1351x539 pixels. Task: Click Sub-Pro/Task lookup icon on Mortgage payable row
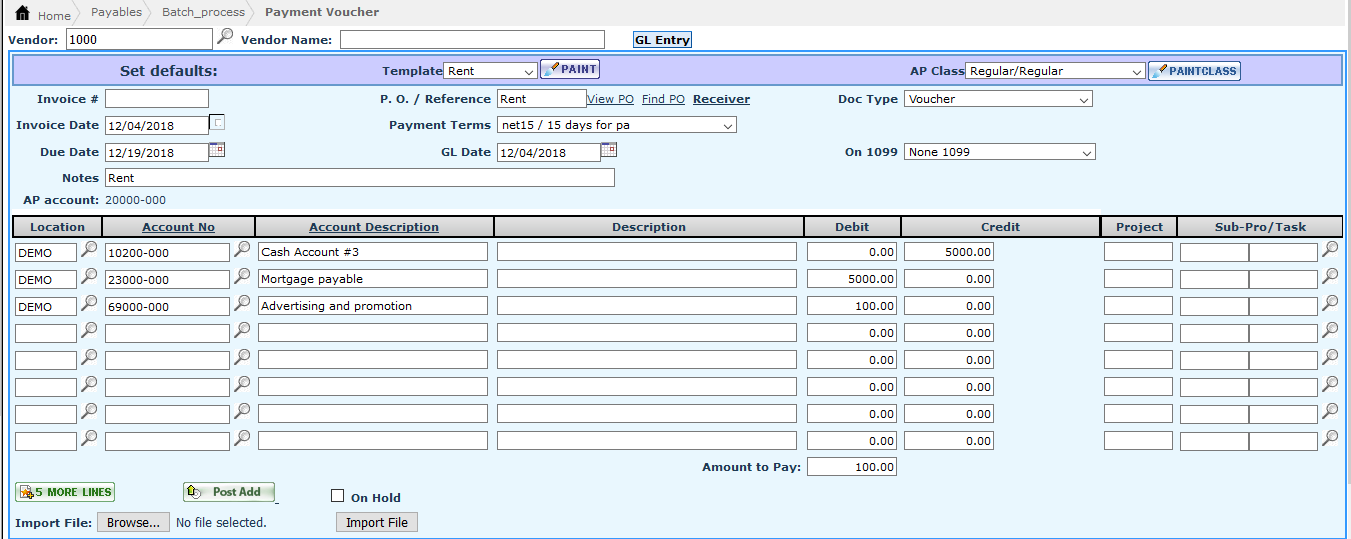(1330, 277)
